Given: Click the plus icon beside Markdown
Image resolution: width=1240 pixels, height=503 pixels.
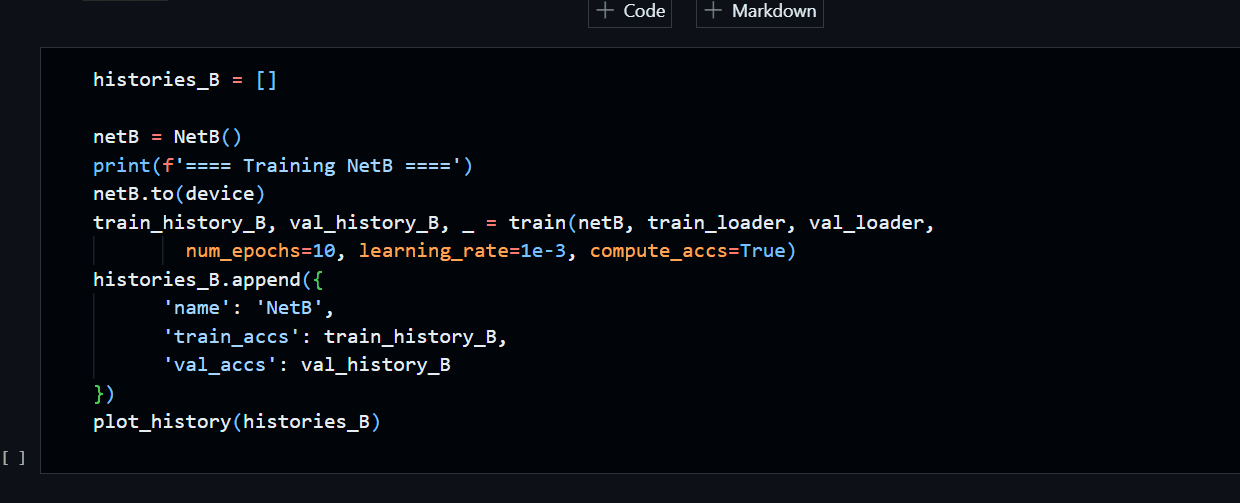Looking at the screenshot, I should click(x=712, y=11).
